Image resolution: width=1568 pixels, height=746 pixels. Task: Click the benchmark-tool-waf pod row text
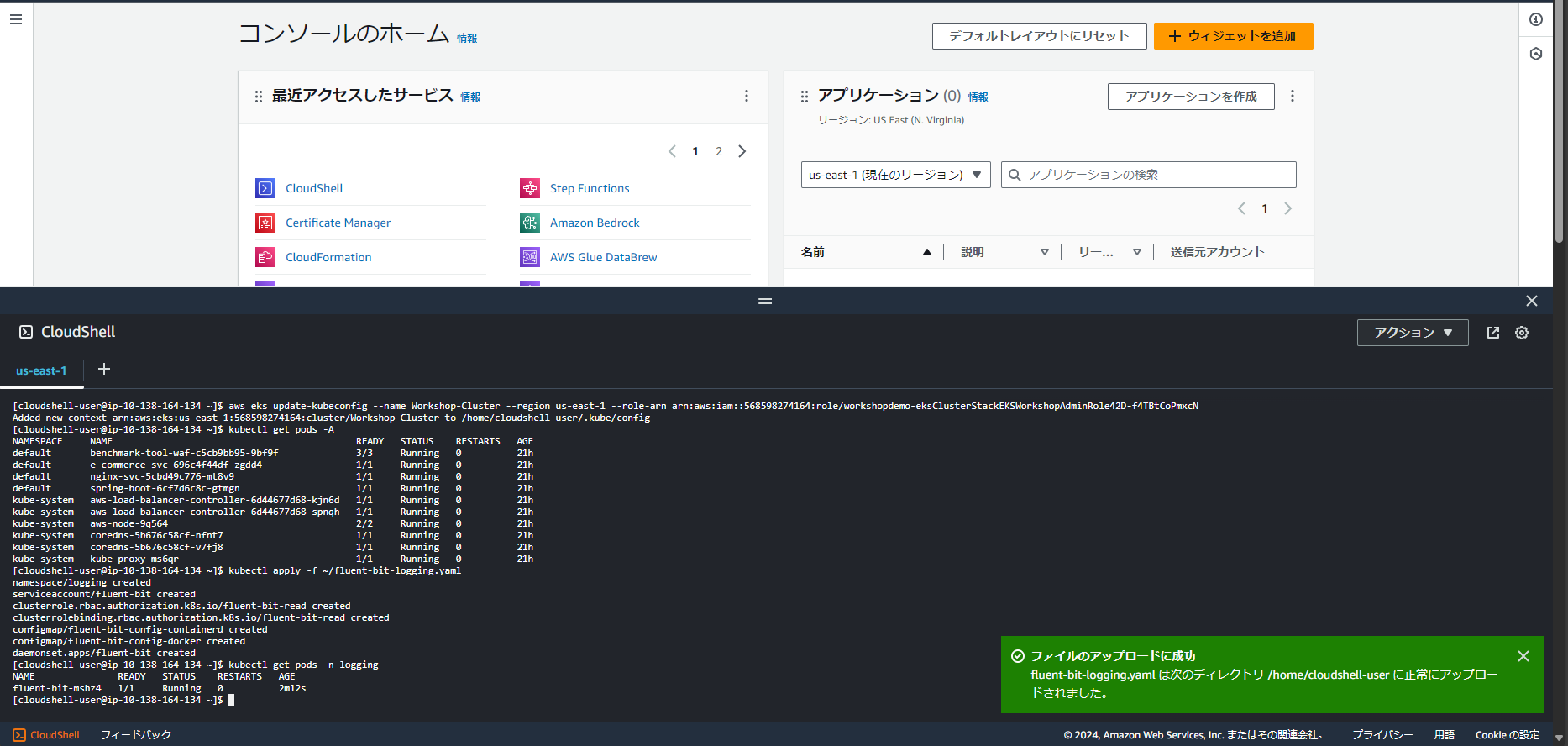[x=273, y=453]
